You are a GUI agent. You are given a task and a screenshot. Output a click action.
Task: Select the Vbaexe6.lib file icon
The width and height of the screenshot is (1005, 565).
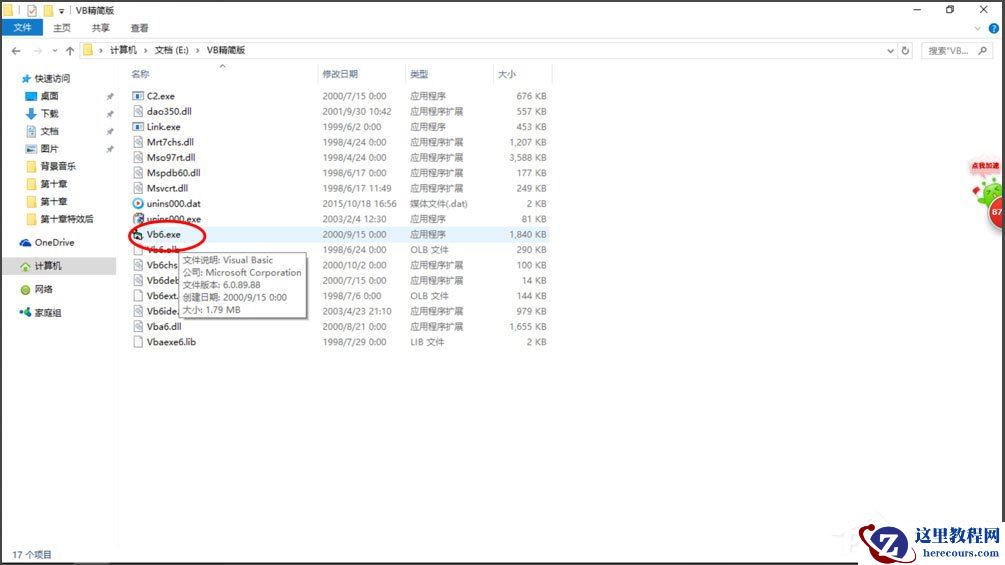point(137,342)
